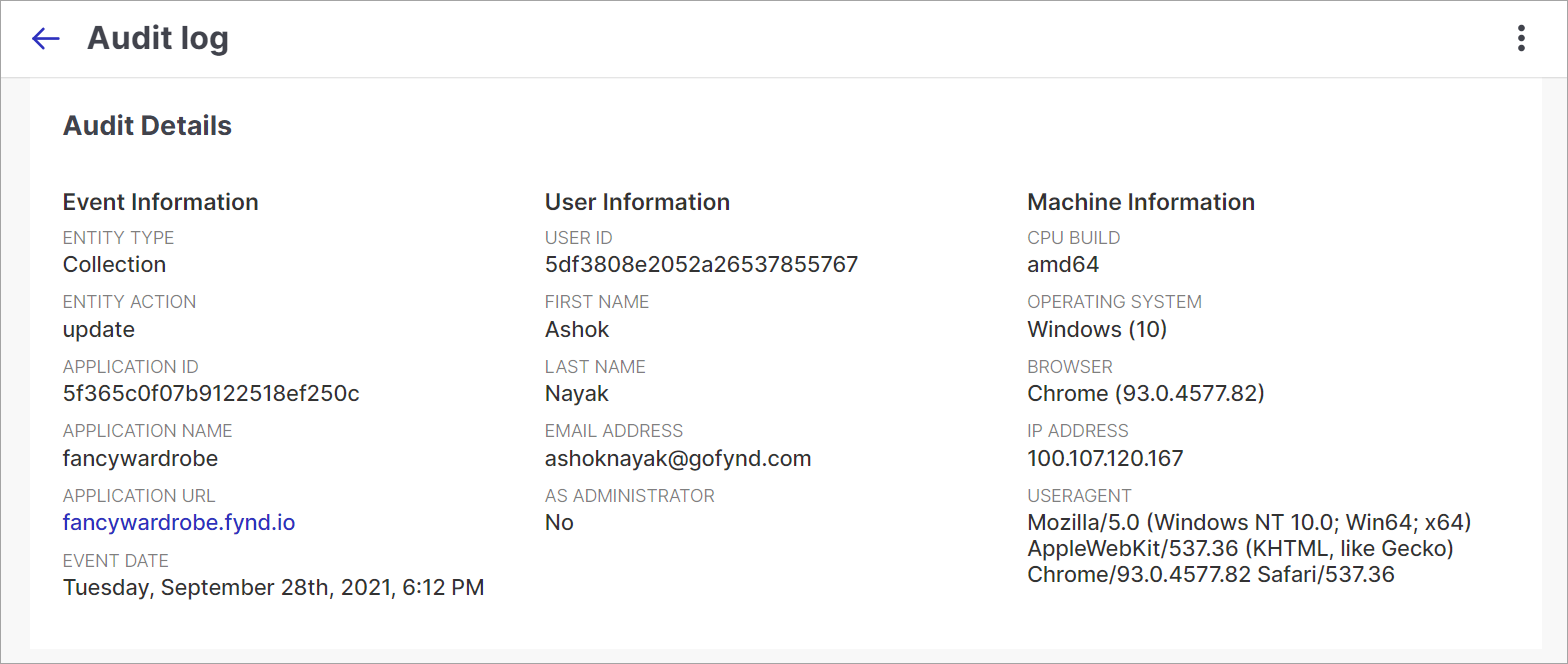Click the APPLICATION URL field label
Viewport: 1568px width, 664px height.
(x=139, y=496)
